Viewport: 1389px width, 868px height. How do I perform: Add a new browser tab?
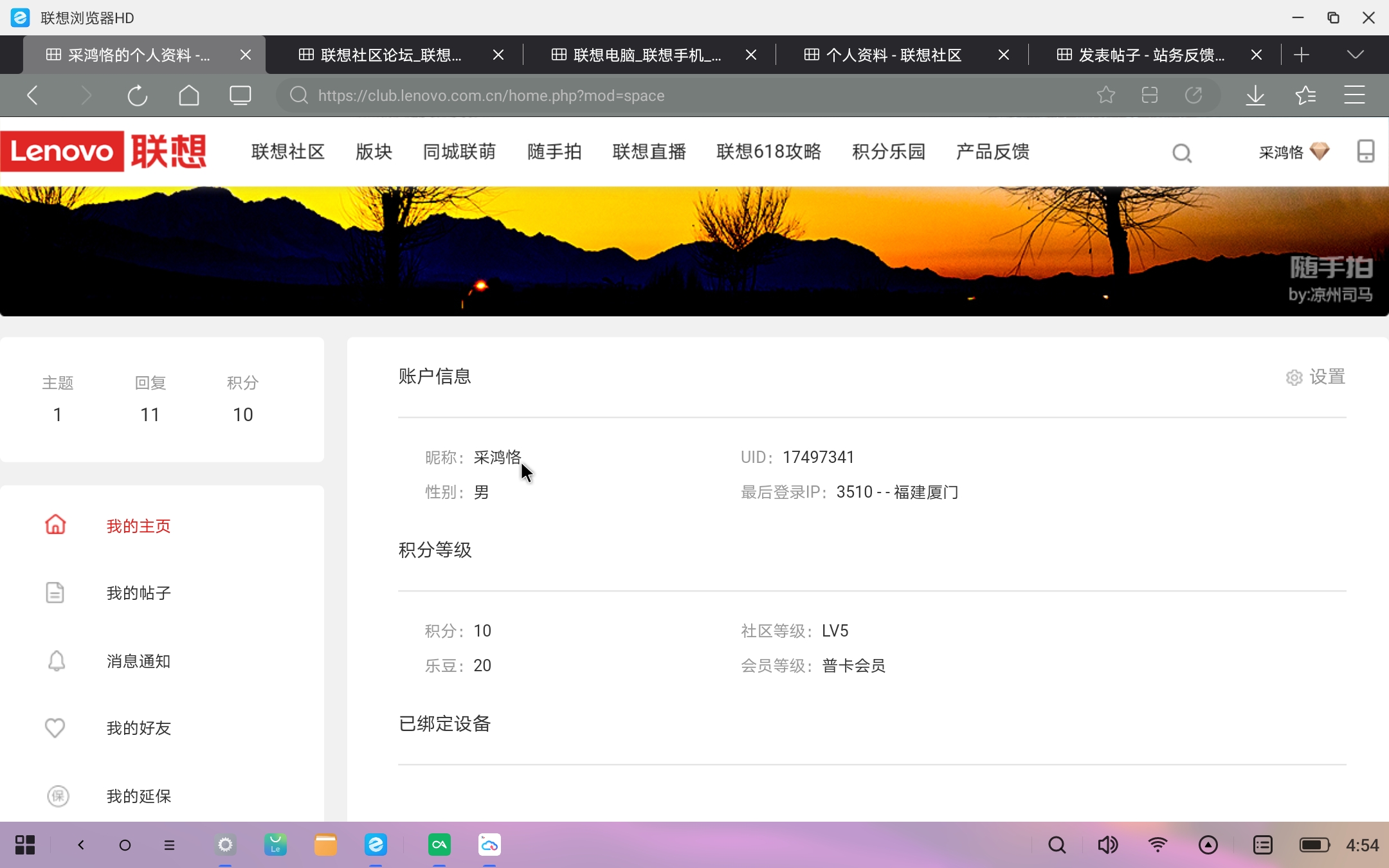1302,55
